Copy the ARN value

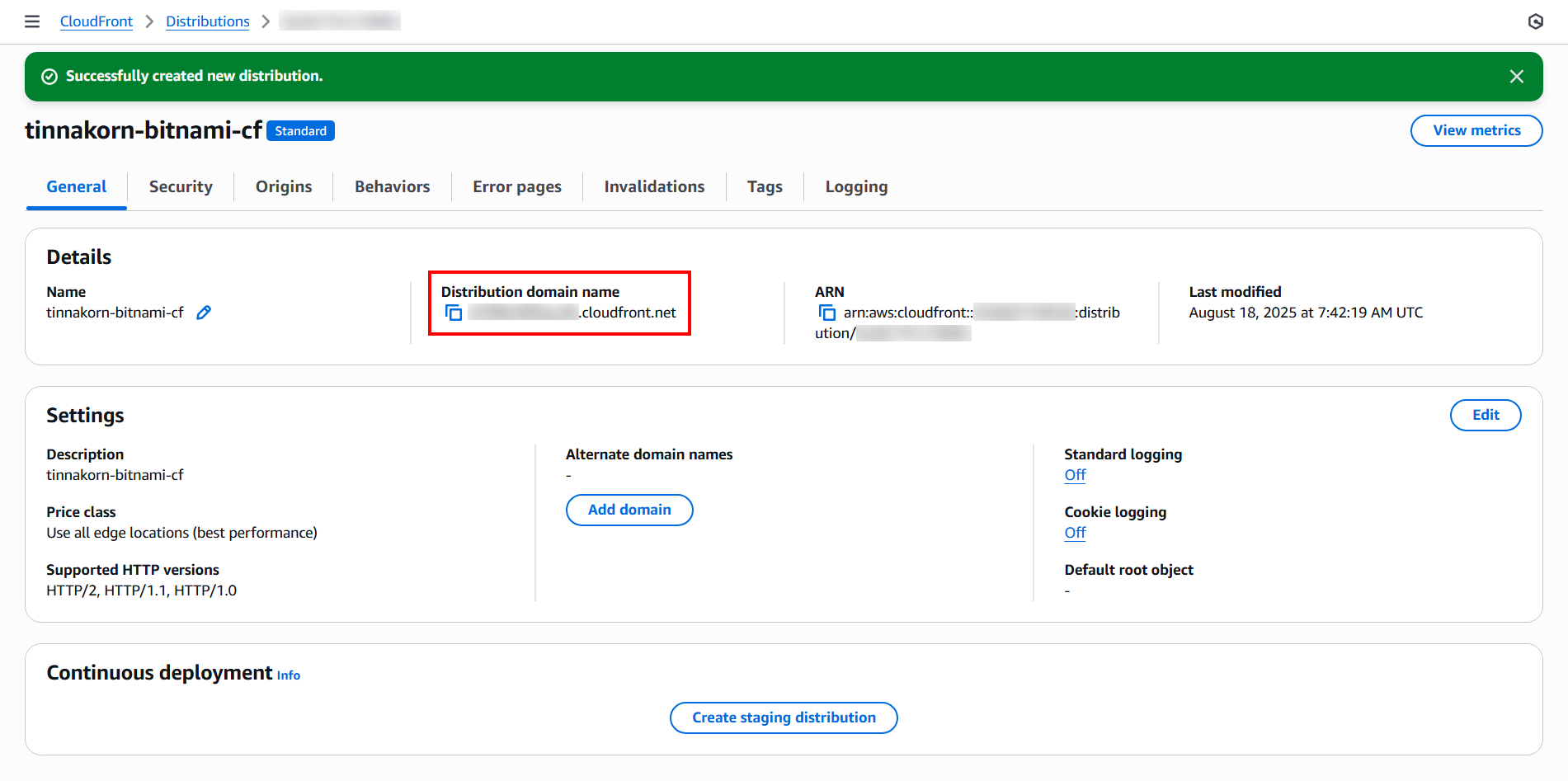(x=826, y=313)
